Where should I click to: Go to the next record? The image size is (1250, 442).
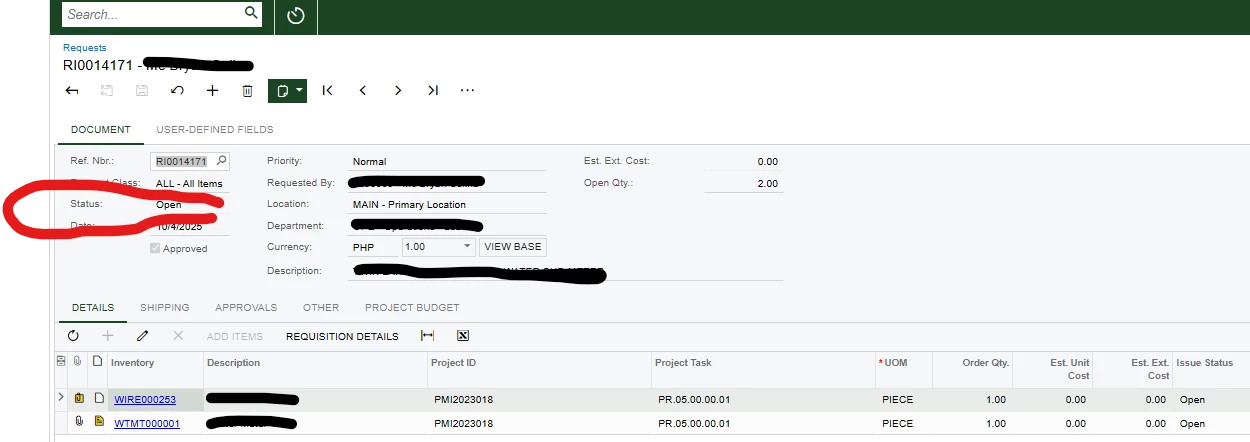coord(397,90)
